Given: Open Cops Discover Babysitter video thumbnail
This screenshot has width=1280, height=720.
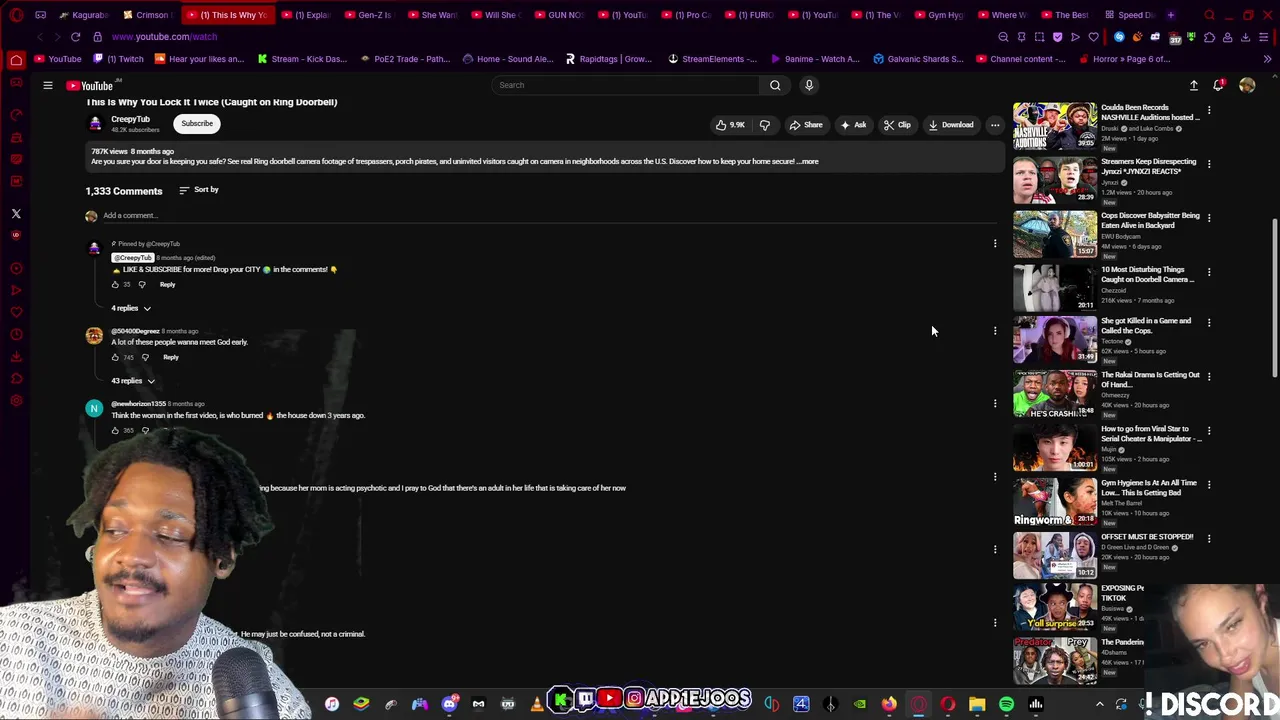Looking at the screenshot, I should point(1055,233).
